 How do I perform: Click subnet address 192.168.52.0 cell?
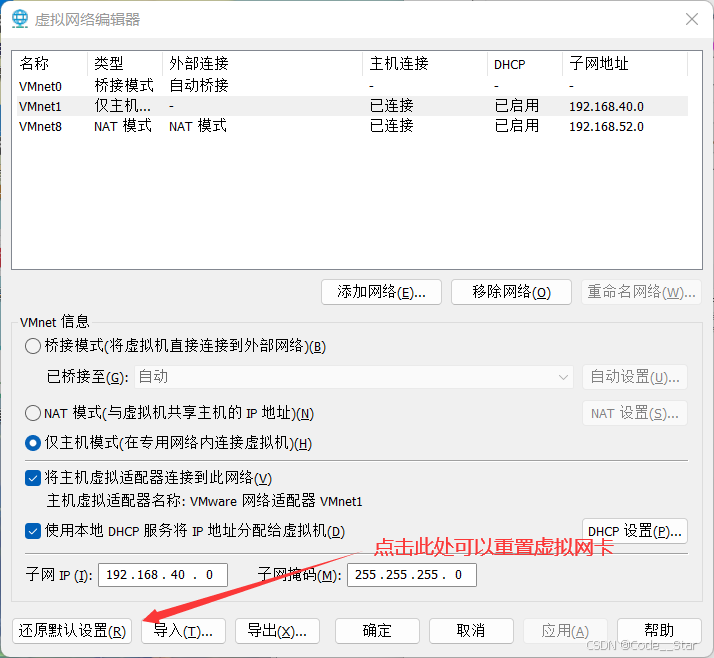[x=607, y=127]
